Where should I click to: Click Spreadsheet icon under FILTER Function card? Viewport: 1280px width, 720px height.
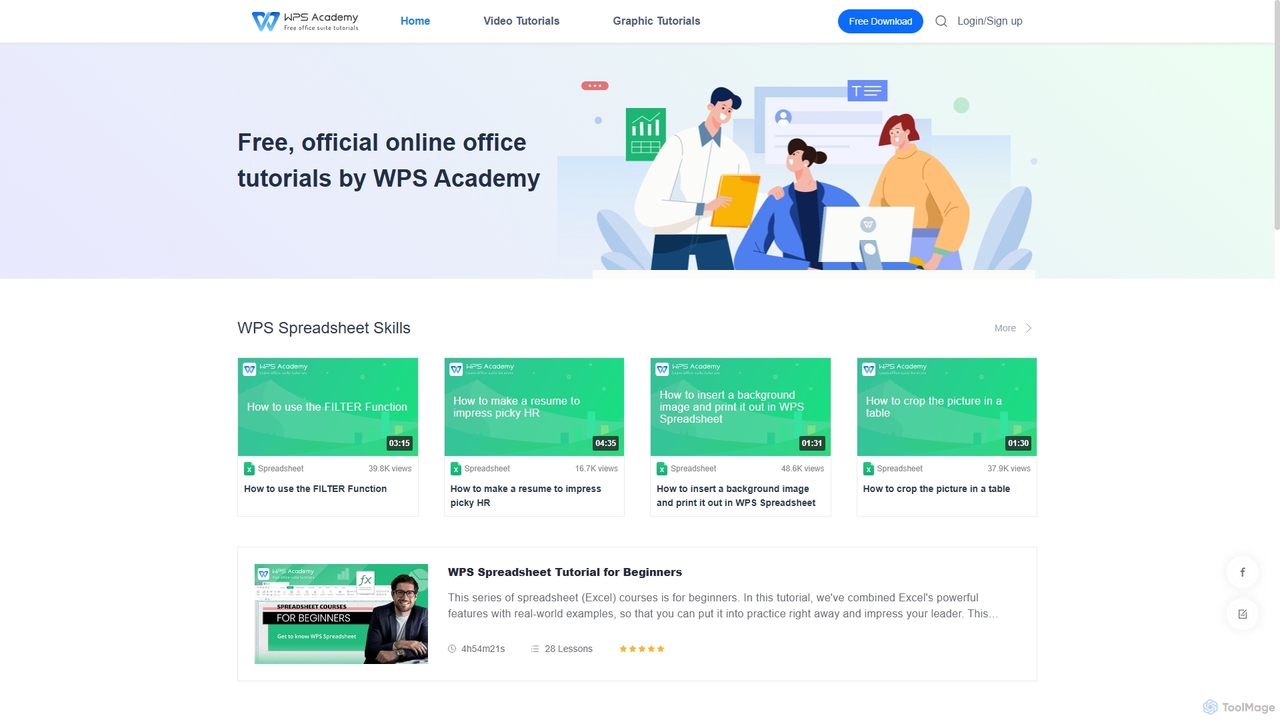[x=249, y=469]
